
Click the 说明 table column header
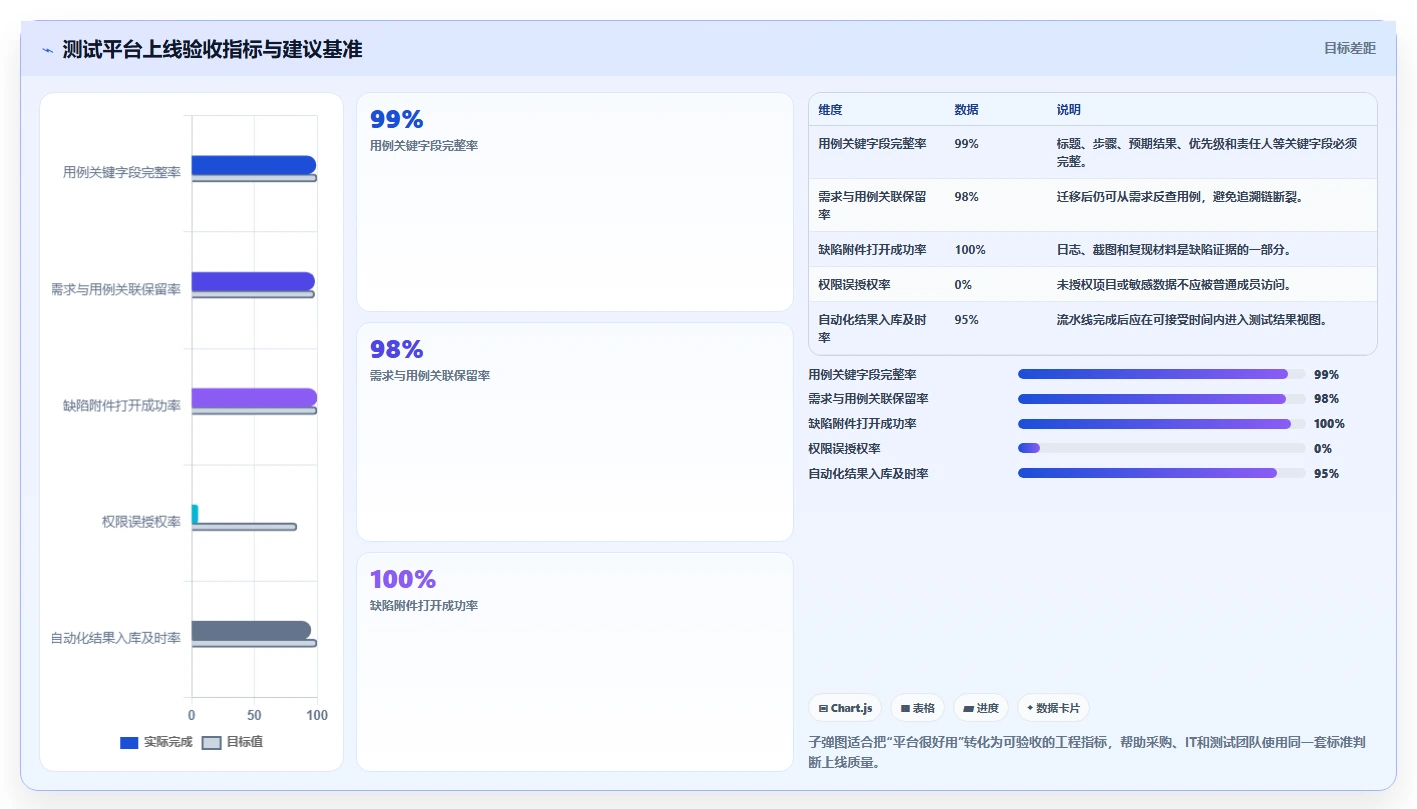1069,110
